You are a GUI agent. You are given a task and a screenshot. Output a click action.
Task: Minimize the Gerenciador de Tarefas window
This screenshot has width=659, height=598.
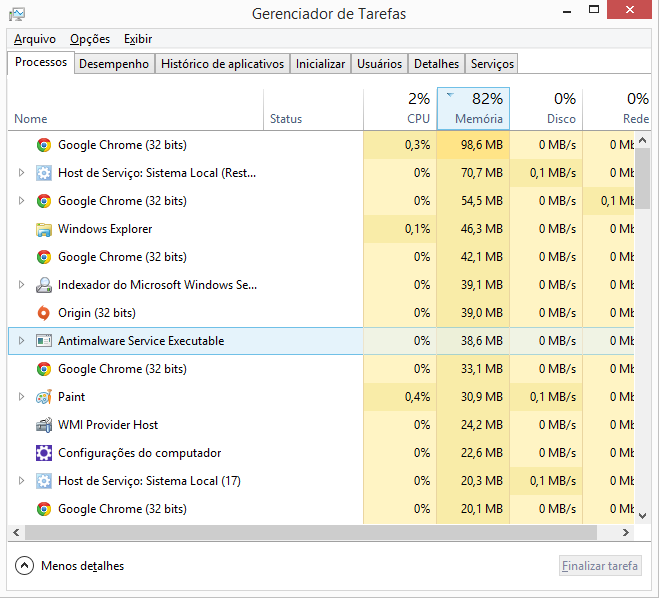tap(567, 10)
